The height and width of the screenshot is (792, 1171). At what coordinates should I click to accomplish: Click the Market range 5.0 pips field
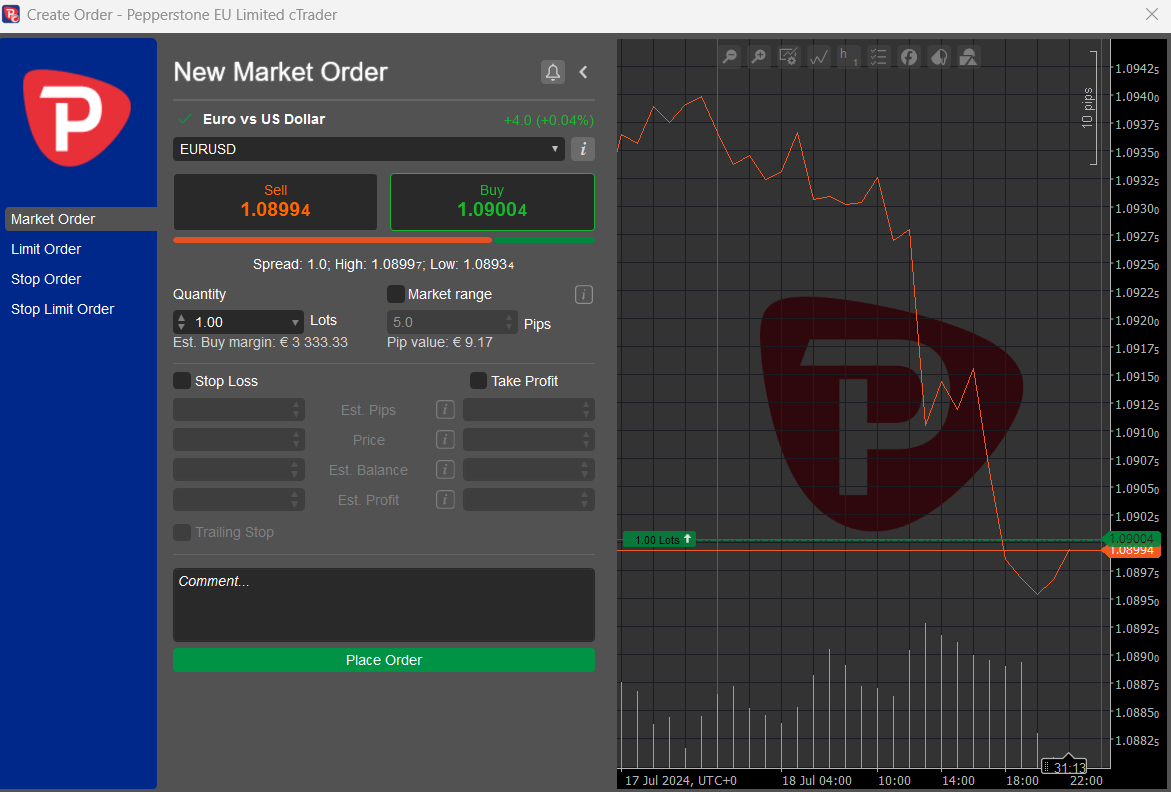click(452, 322)
